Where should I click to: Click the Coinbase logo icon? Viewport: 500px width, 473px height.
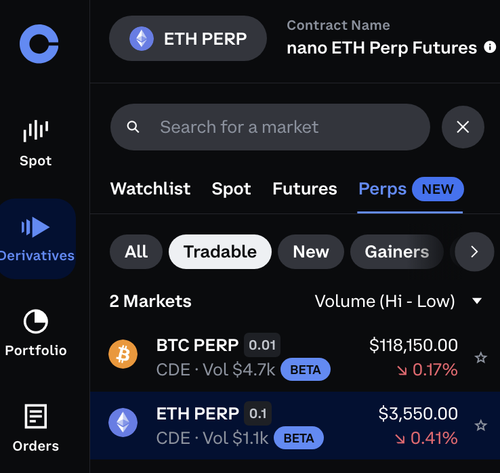[x=39, y=44]
